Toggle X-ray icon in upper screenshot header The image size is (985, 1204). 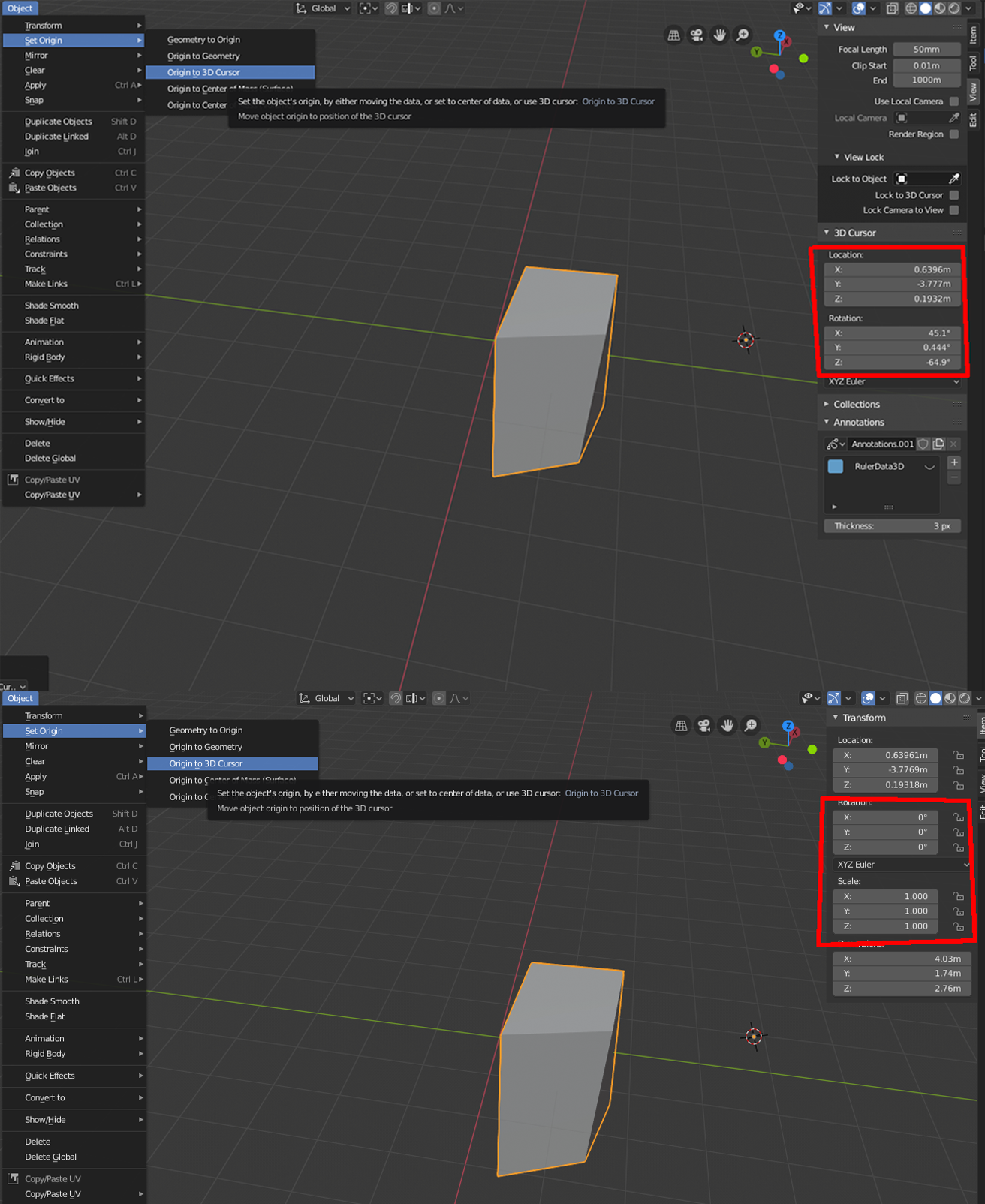(892, 8)
